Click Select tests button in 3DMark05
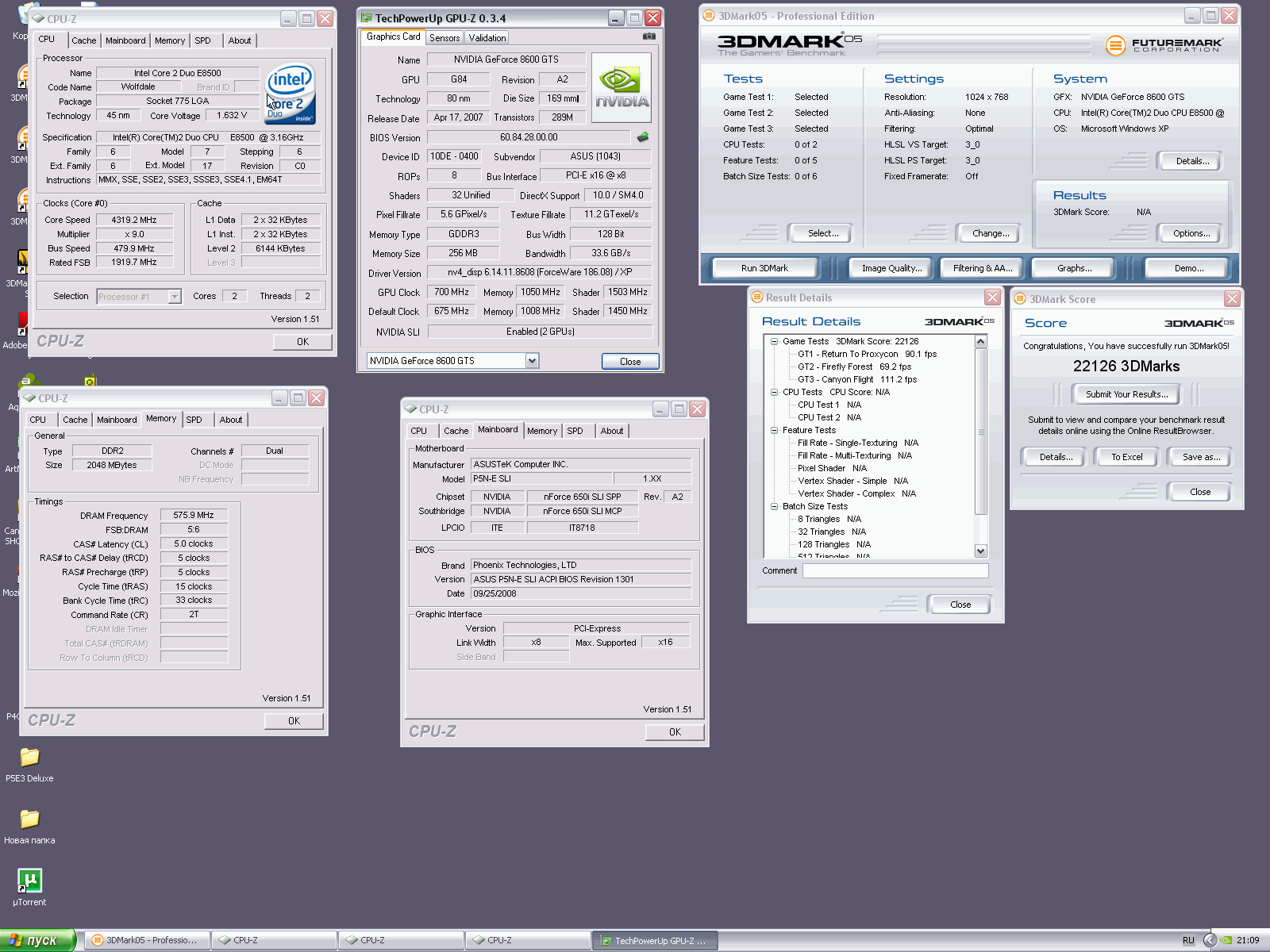The width and height of the screenshot is (1270, 952). [x=822, y=233]
